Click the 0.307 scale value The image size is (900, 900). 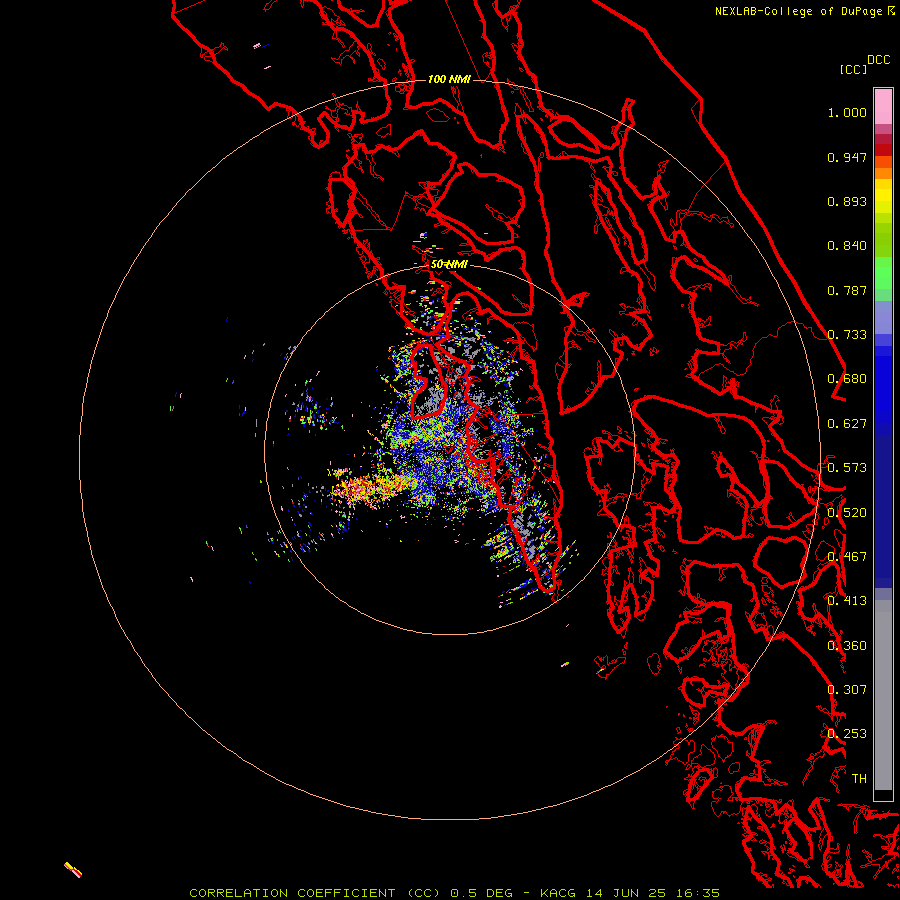point(847,690)
